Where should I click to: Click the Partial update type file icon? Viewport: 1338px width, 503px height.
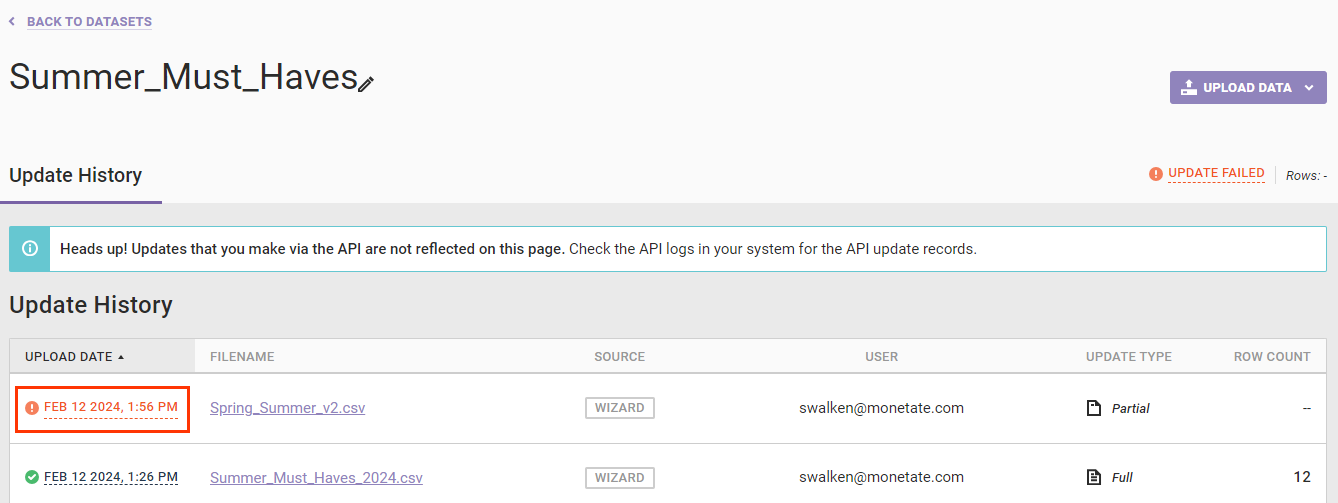pos(1093,408)
